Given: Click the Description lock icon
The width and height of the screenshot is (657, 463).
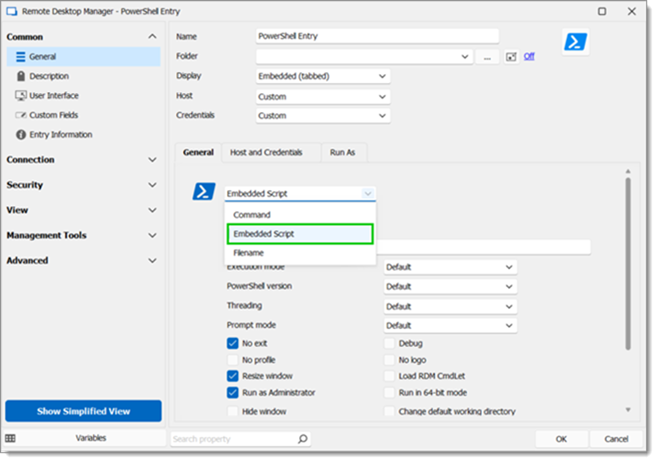Looking at the screenshot, I should (x=21, y=76).
